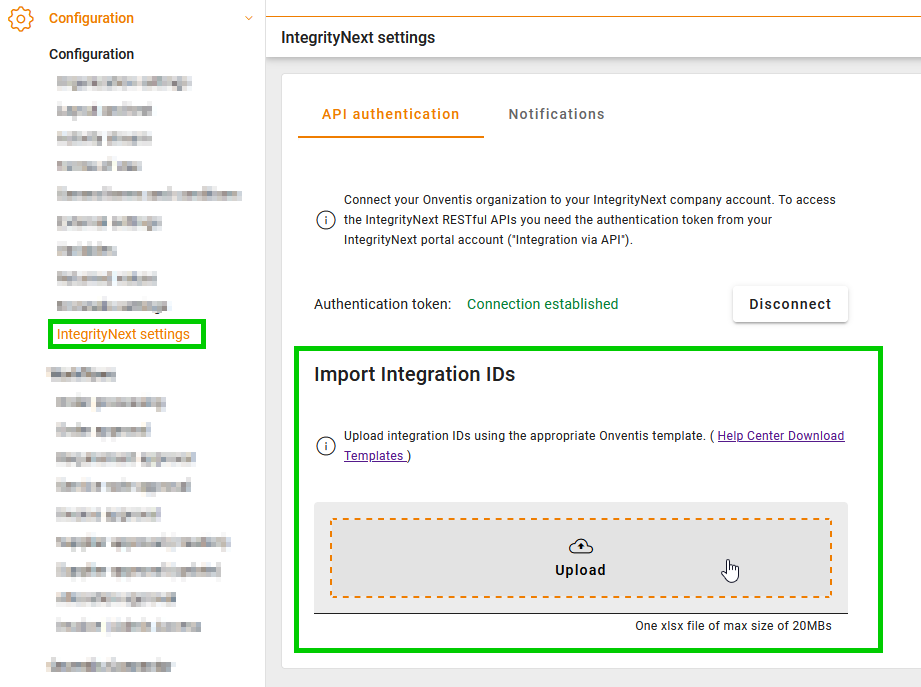Click the Upload label text
Image resolution: width=921 pixels, height=687 pixels.
tap(580, 570)
